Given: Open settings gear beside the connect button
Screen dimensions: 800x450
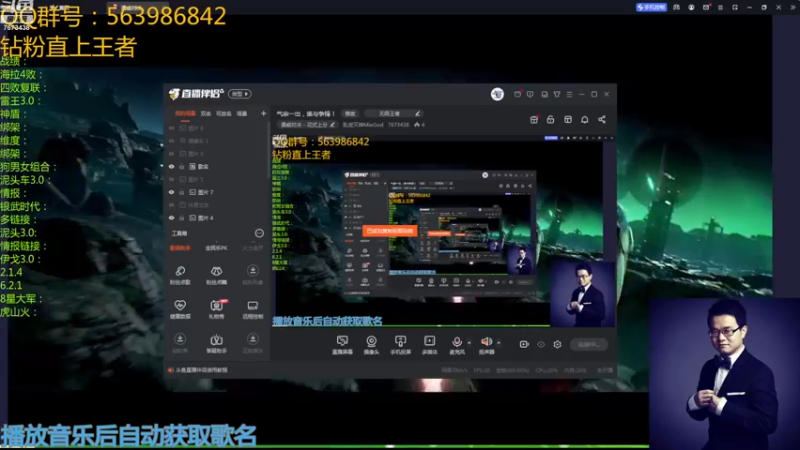Looking at the screenshot, I should pos(557,344).
